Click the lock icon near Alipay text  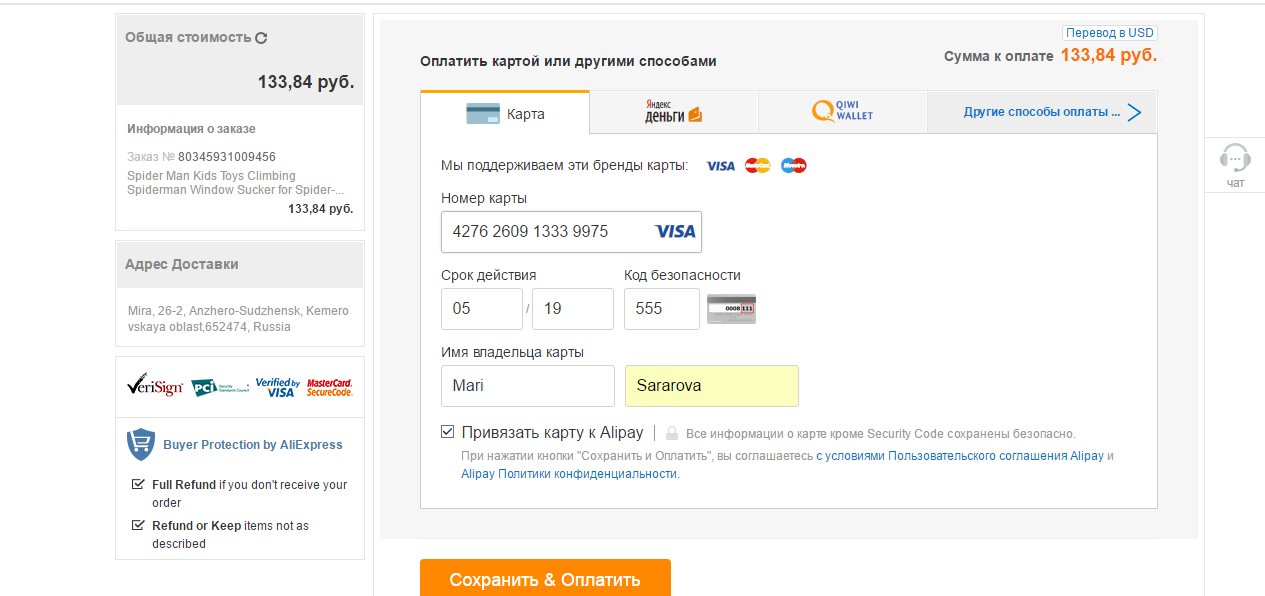coord(672,434)
